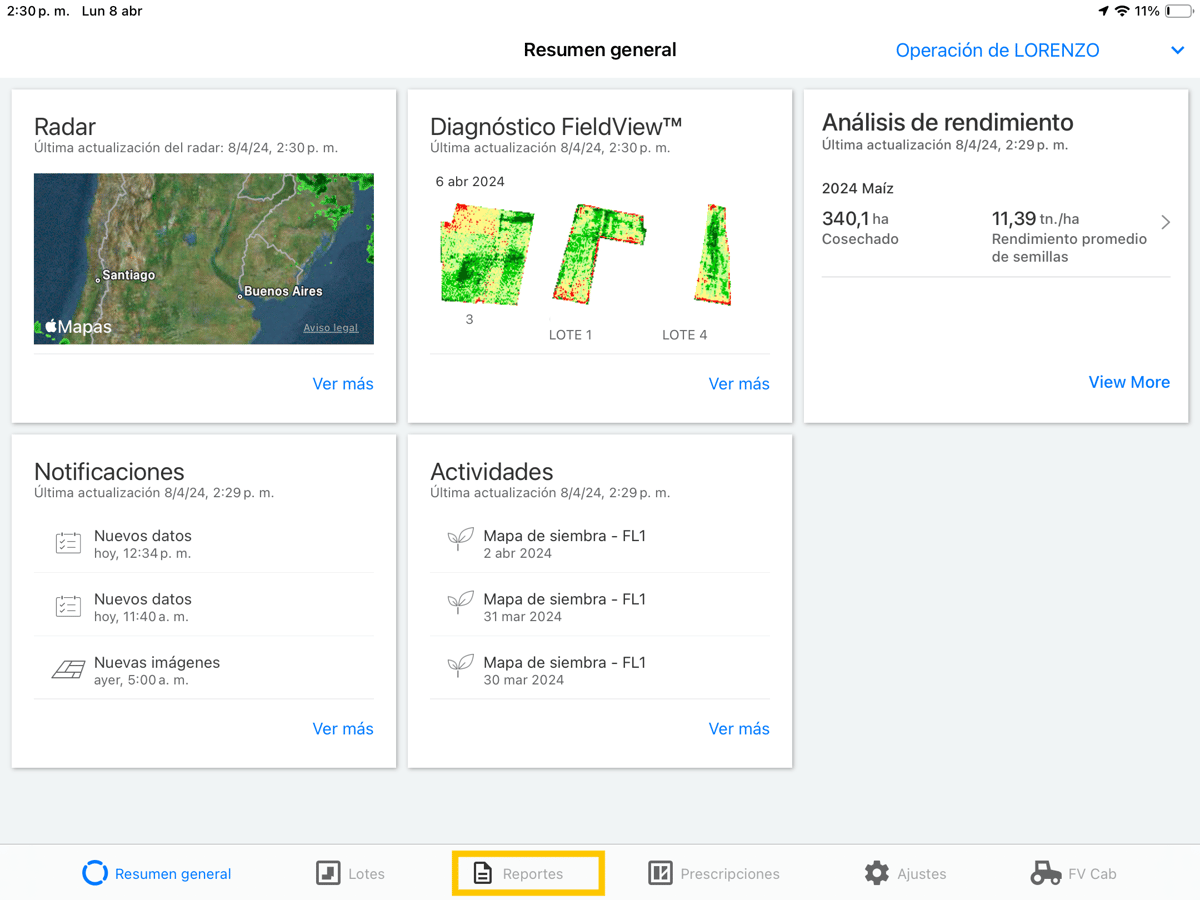This screenshot has width=1200, height=900.
Task: Open the Aviso legal link
Action: click(x=331, y=327)
